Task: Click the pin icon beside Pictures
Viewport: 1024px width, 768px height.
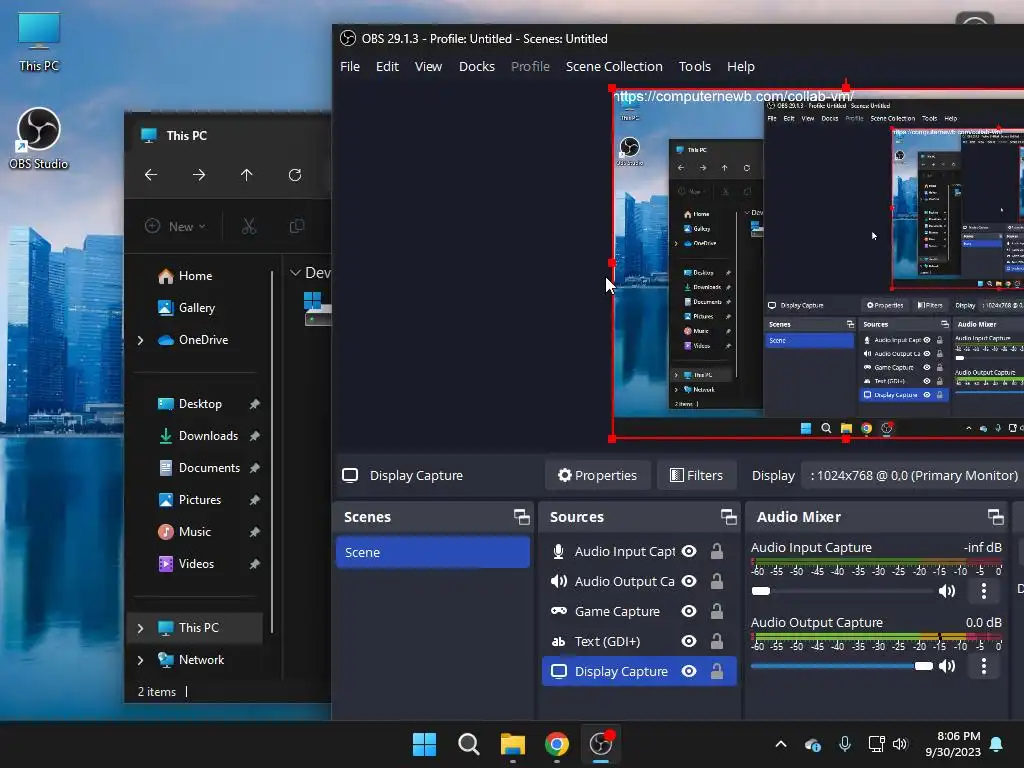Action: pyautogui.click(x=255, y=500)
